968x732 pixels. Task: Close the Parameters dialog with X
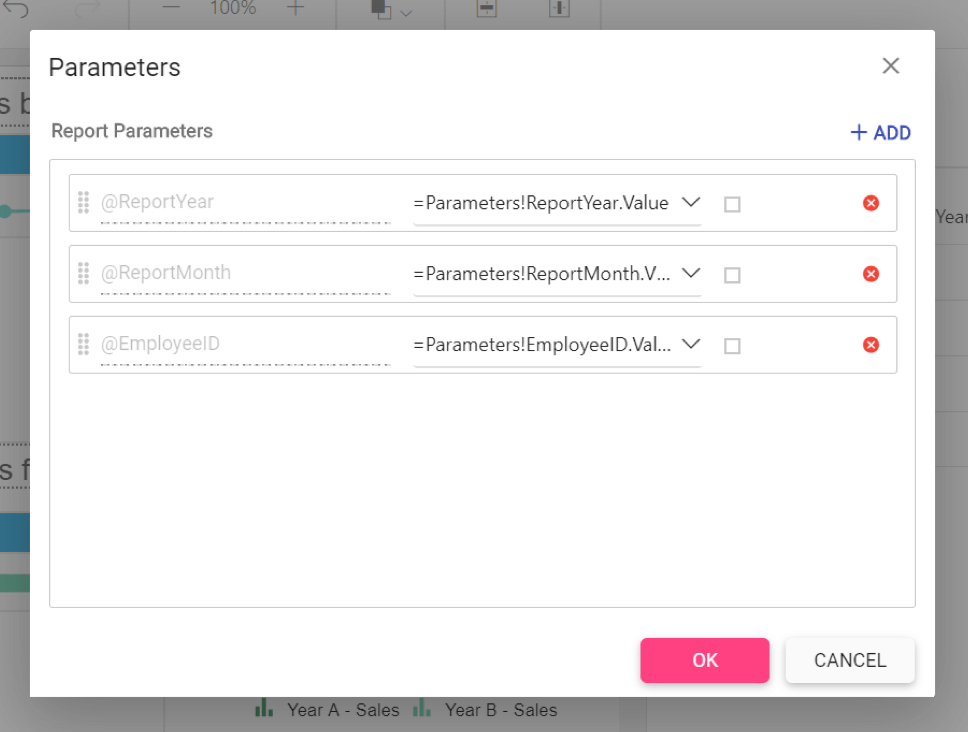pos(890,65)
